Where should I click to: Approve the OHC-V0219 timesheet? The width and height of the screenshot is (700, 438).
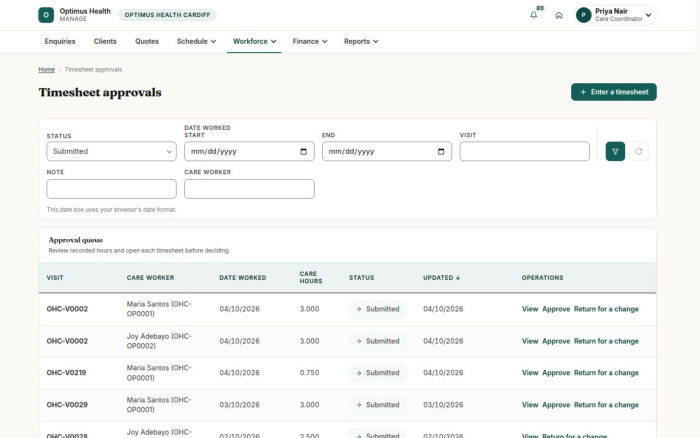pyautogui.click(x=556, y=373)
